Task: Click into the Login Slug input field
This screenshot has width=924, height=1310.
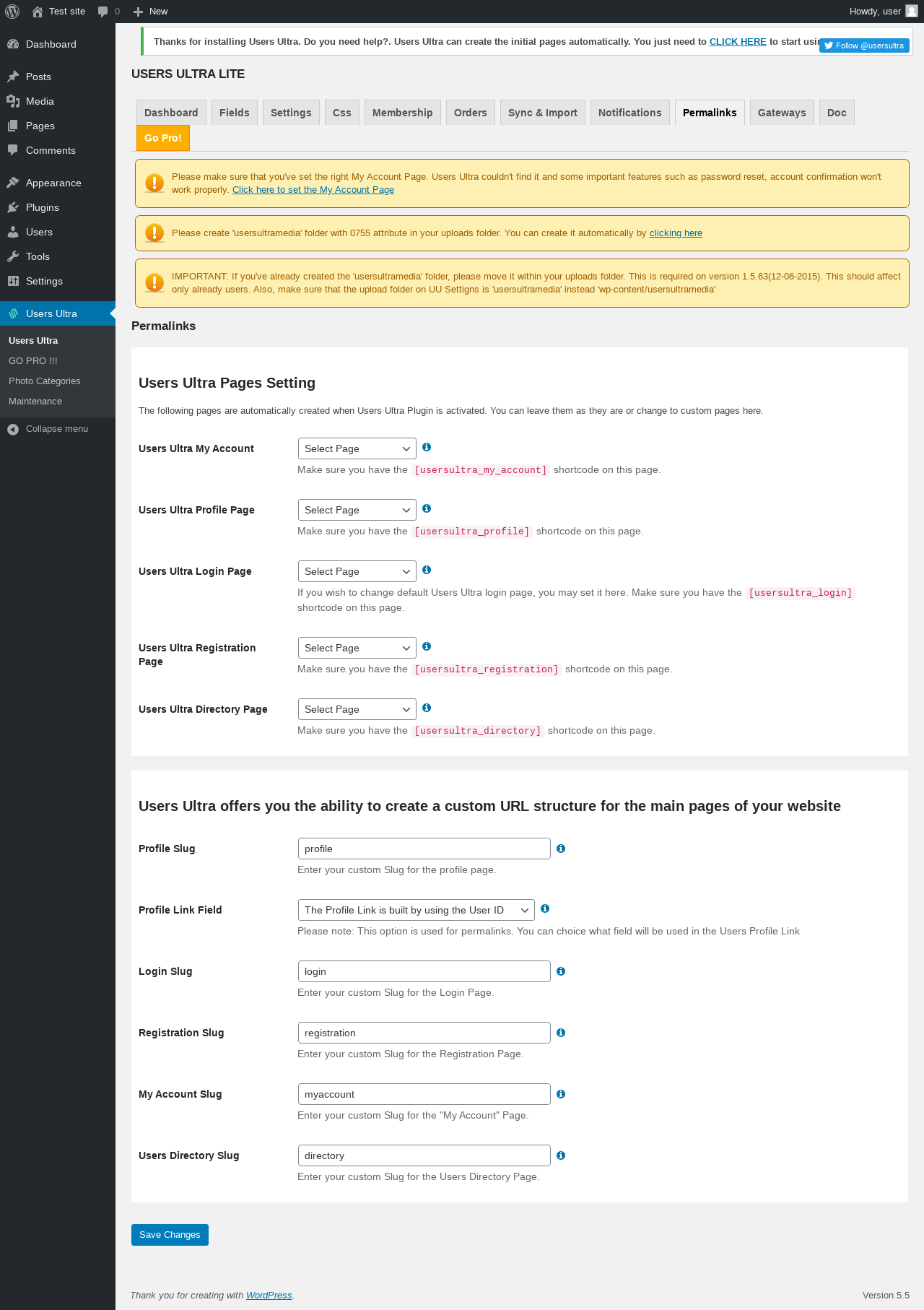Action: [x=424, y=971]
